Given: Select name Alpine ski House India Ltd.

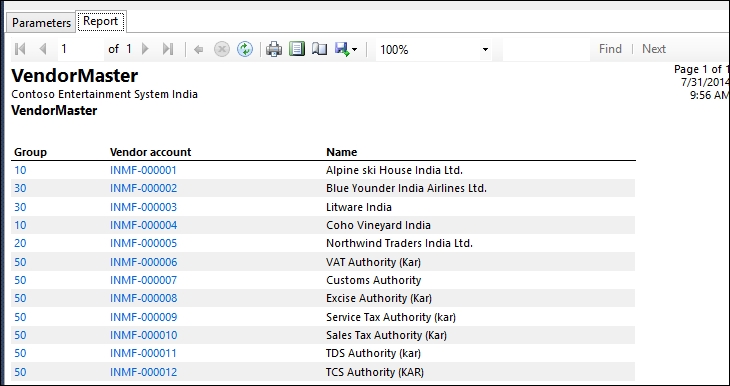Looking at the screenshot, I should point(394,170).
